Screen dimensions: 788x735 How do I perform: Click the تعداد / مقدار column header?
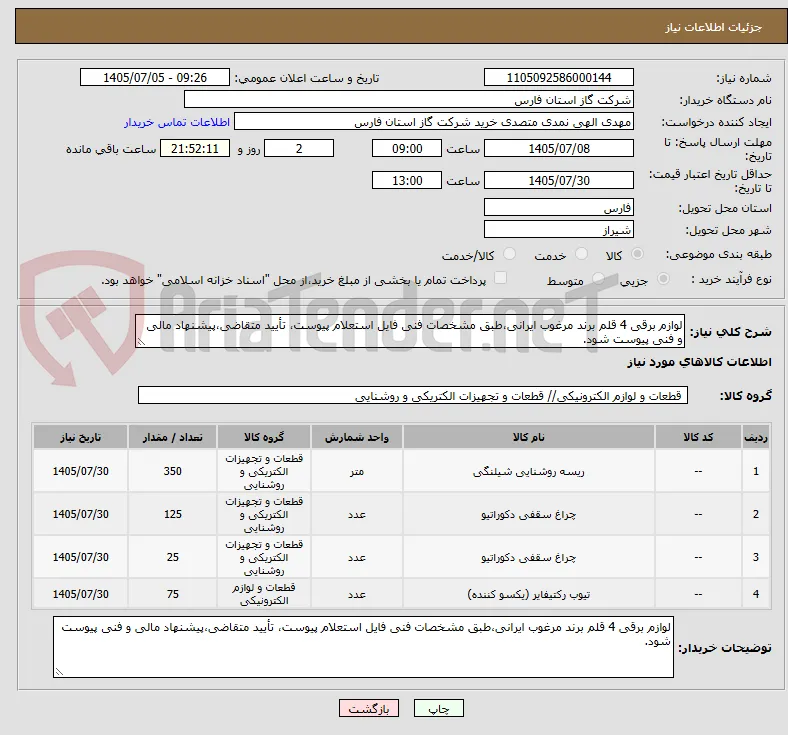[172, 437]
